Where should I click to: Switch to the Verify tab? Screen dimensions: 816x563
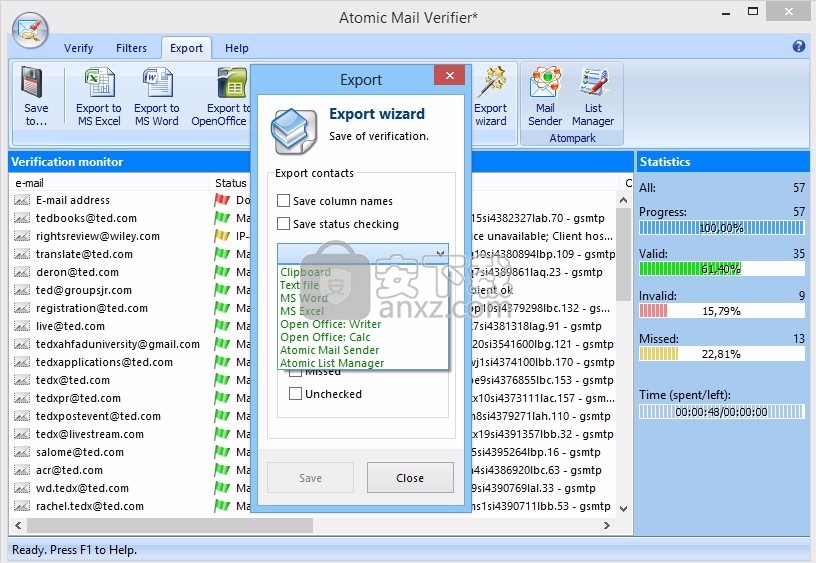tap(79, 48)
